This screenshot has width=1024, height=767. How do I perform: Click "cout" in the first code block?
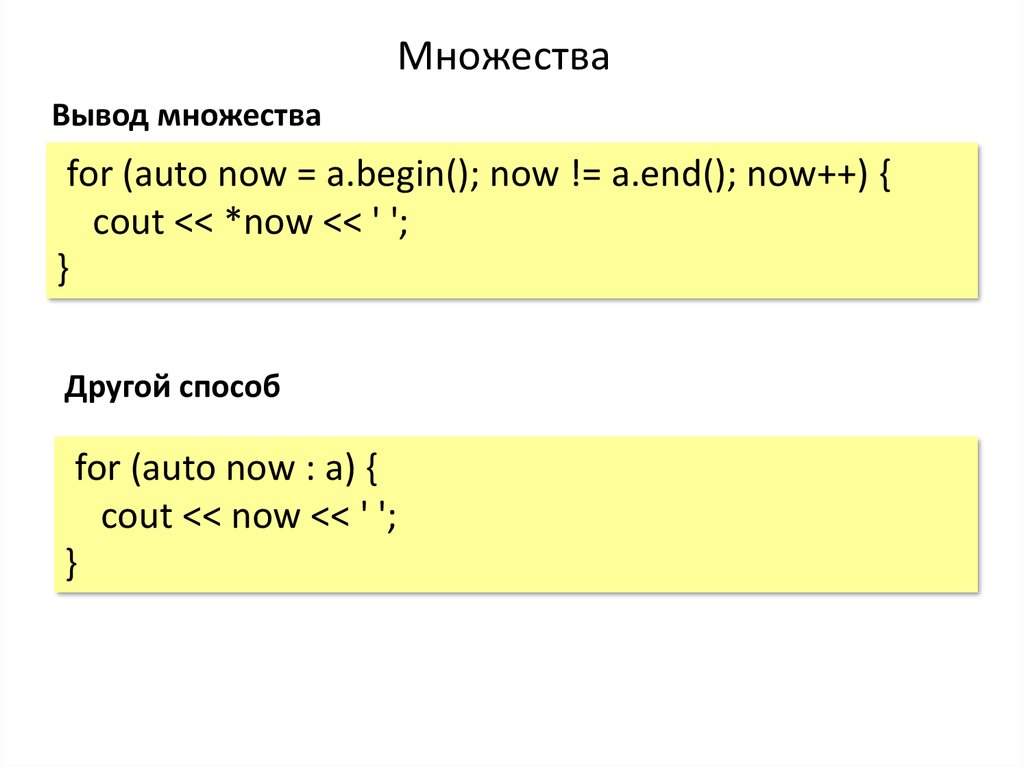128,223
